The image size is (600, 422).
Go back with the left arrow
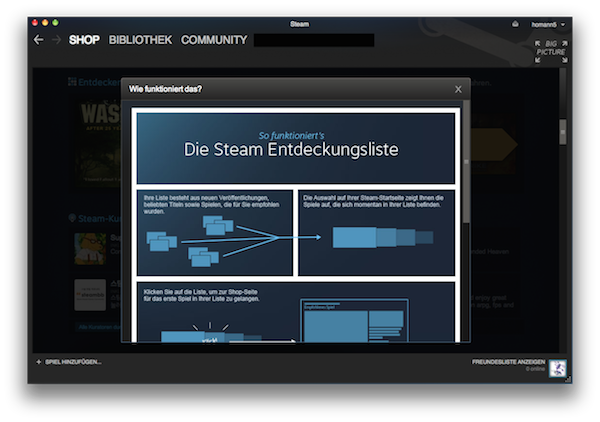tap(38, 40)
